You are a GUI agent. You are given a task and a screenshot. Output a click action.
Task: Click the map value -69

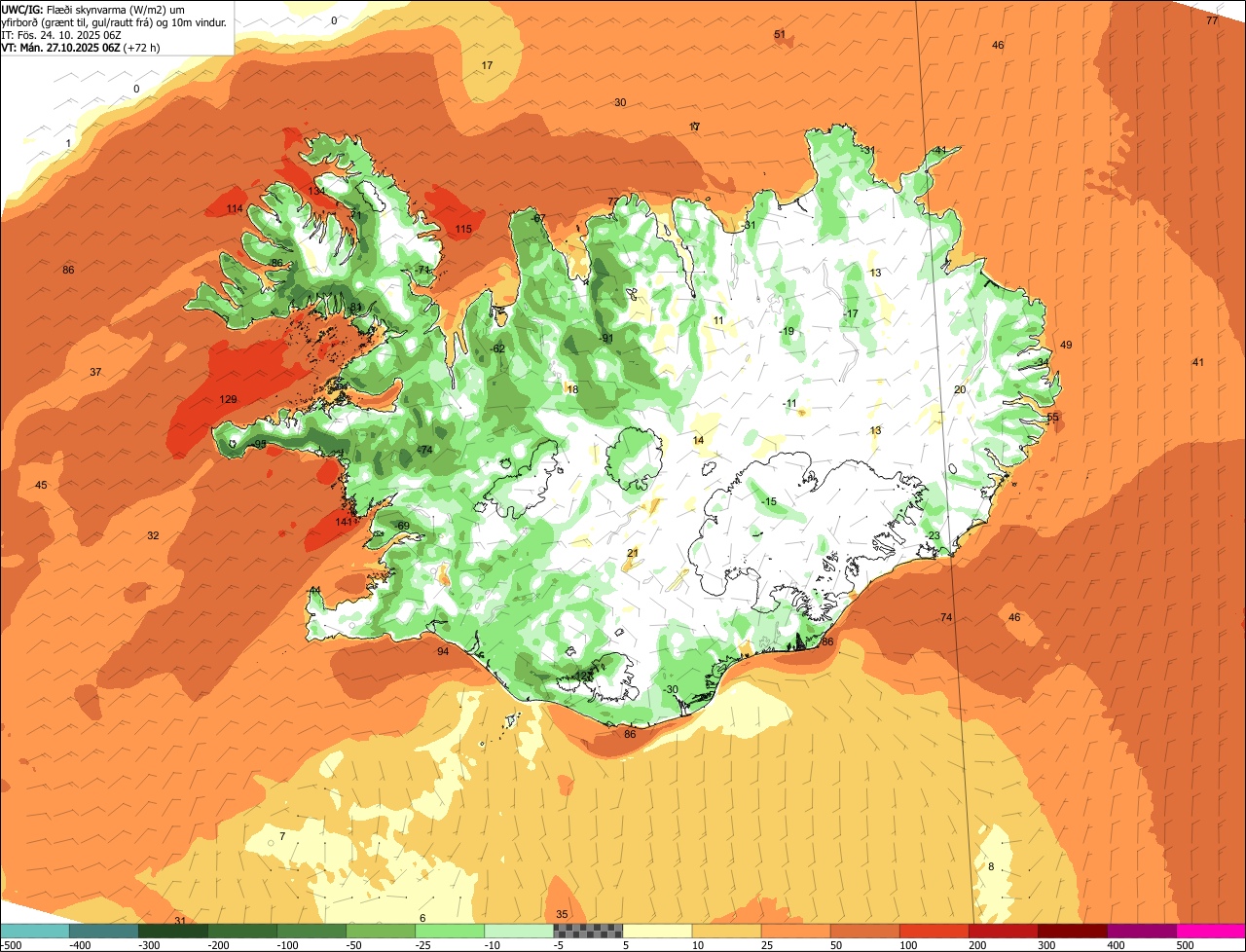402,526
